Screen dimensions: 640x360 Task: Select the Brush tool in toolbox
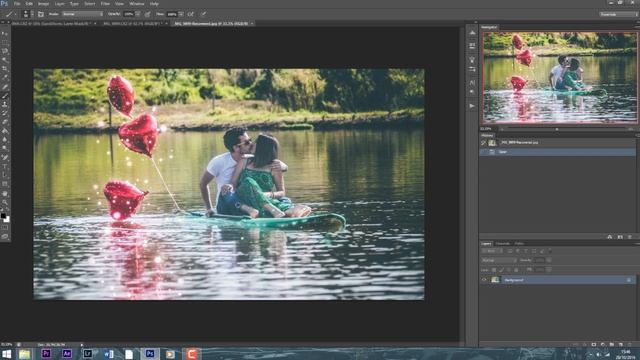coord(5,96)
